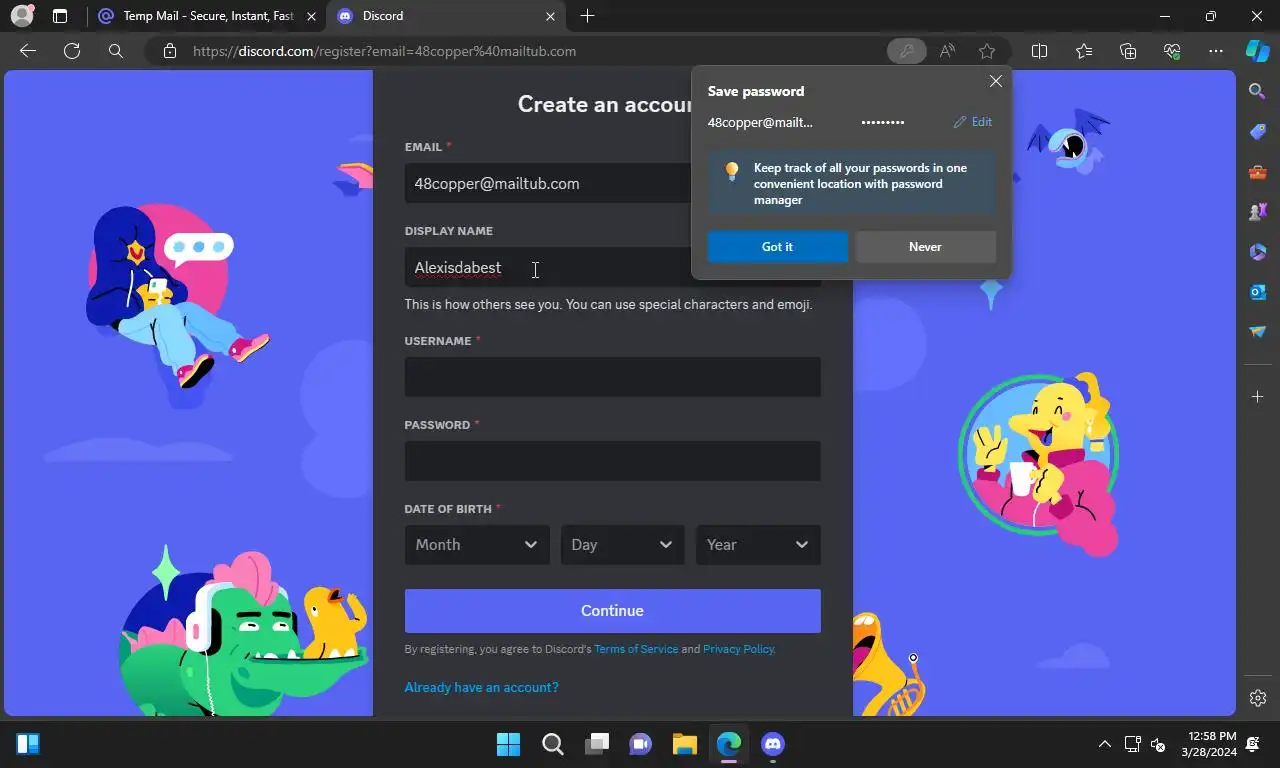Image resolution: width=1280 pixels, height=768 pixels.
Task: Click Already have an account link
Action: [x=481, y=687]
